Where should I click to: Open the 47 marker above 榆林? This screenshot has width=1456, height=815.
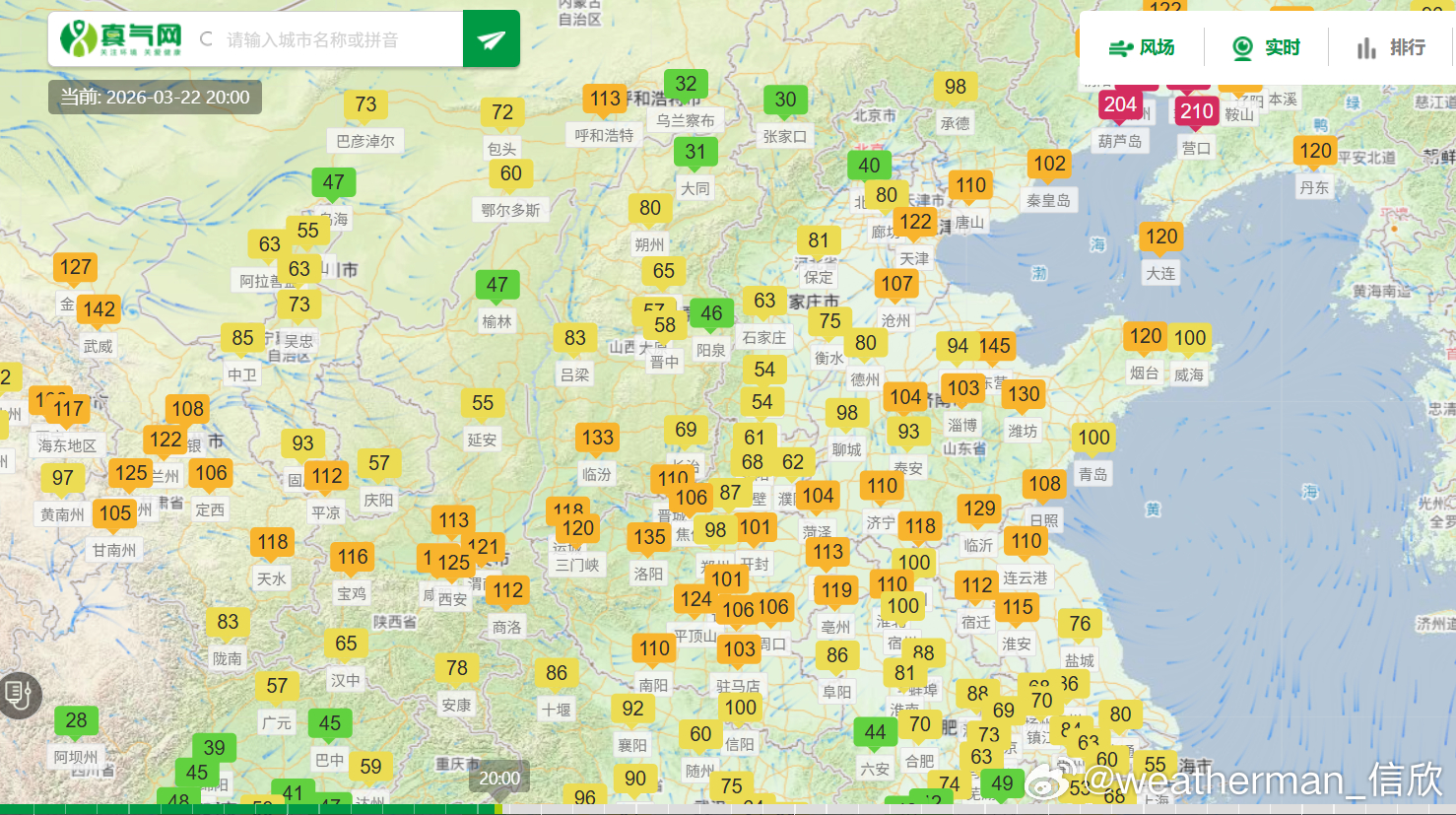click(497, 285)
